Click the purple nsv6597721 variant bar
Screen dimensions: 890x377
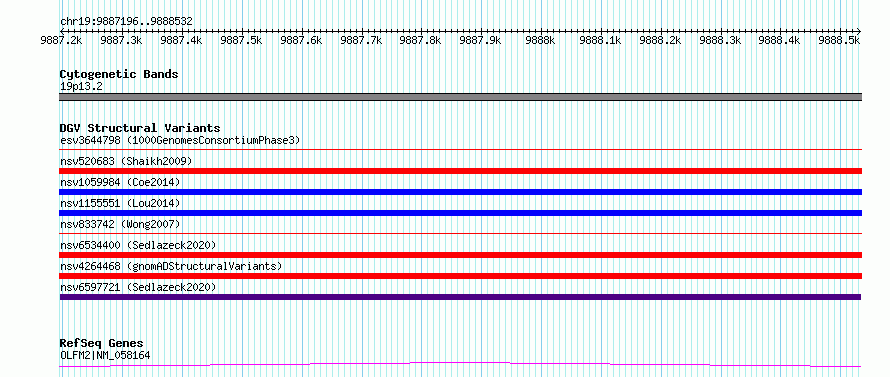coord(460,297)
